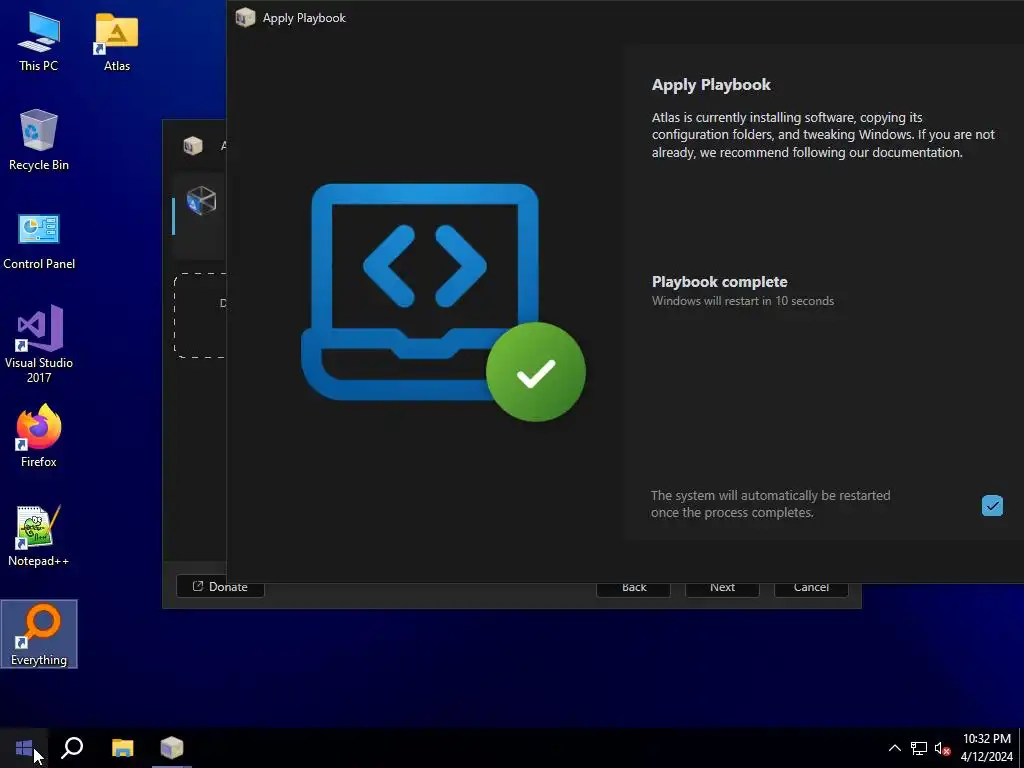
Task: Open the clock and date flyout
Action: pos(986,748)
